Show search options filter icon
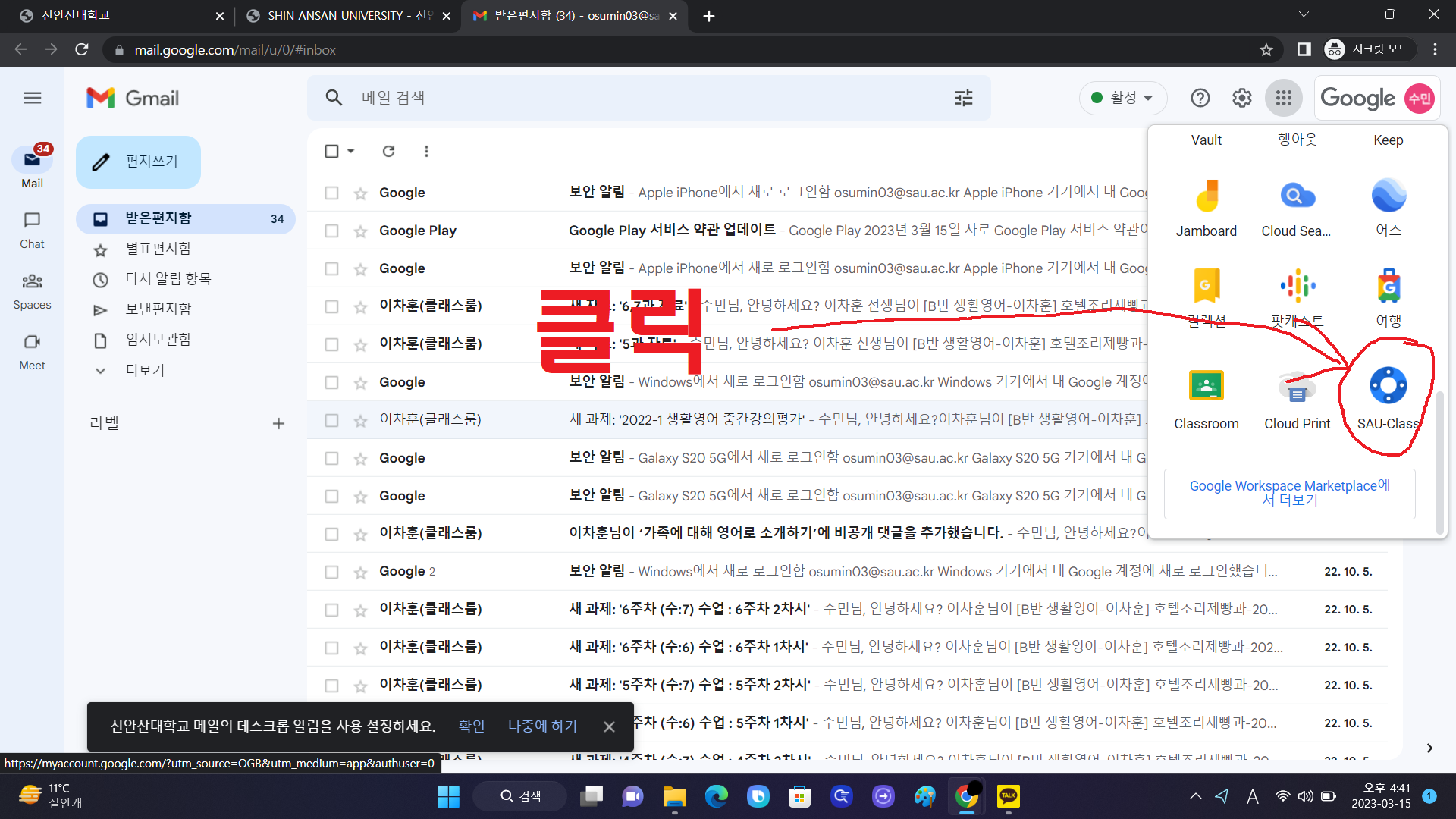Viewport: 1456px width, 819px height. click(963, 98)
